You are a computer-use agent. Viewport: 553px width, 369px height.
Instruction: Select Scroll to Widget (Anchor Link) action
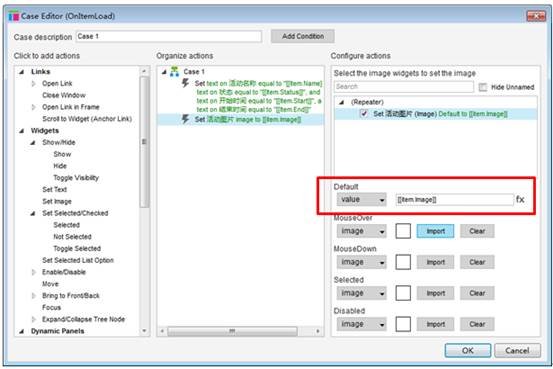(87, 119)
